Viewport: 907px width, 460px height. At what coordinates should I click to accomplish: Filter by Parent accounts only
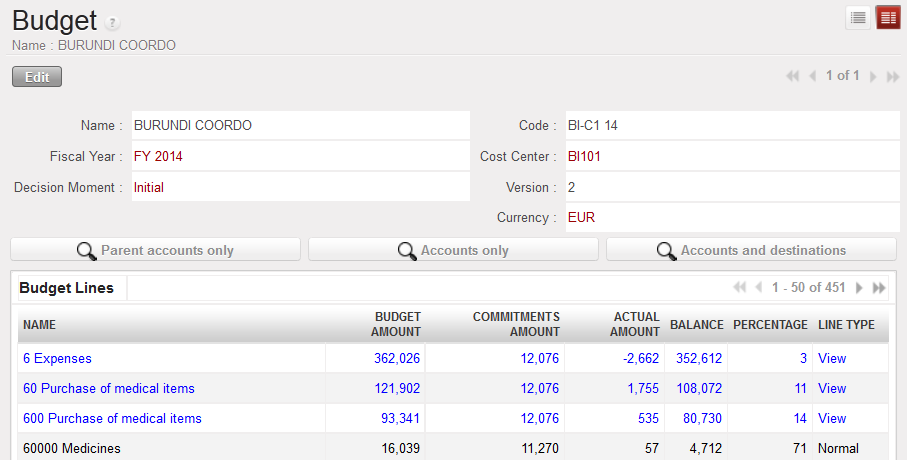pos(155,250)
